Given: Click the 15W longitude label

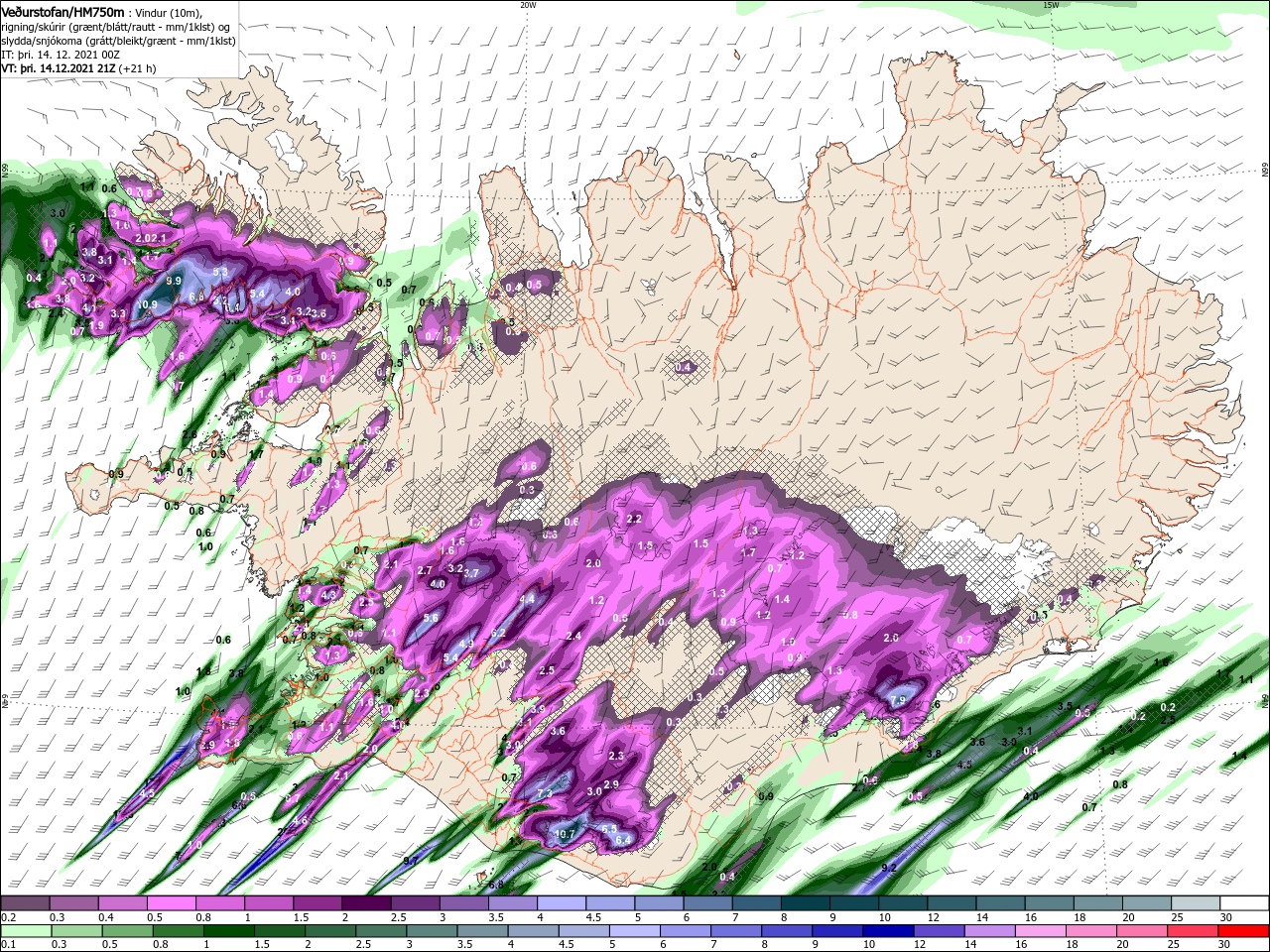Looking at the screenshot, I should point(1051,5).
